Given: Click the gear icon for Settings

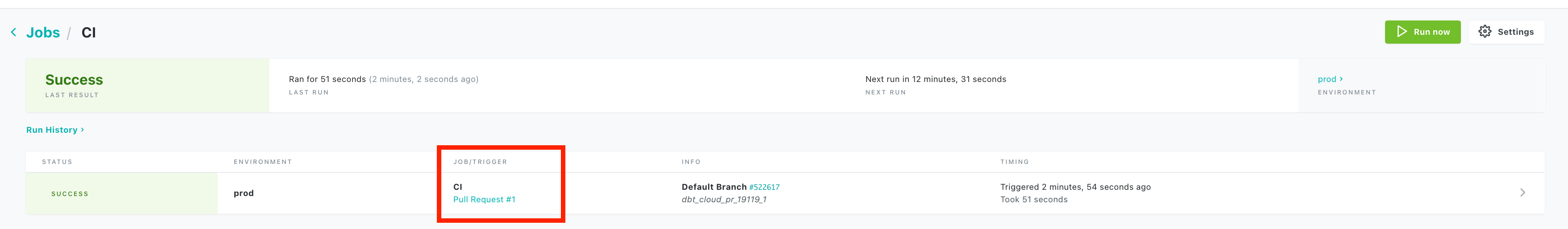Looking at the screenshot, I should tap(1485, 32).
